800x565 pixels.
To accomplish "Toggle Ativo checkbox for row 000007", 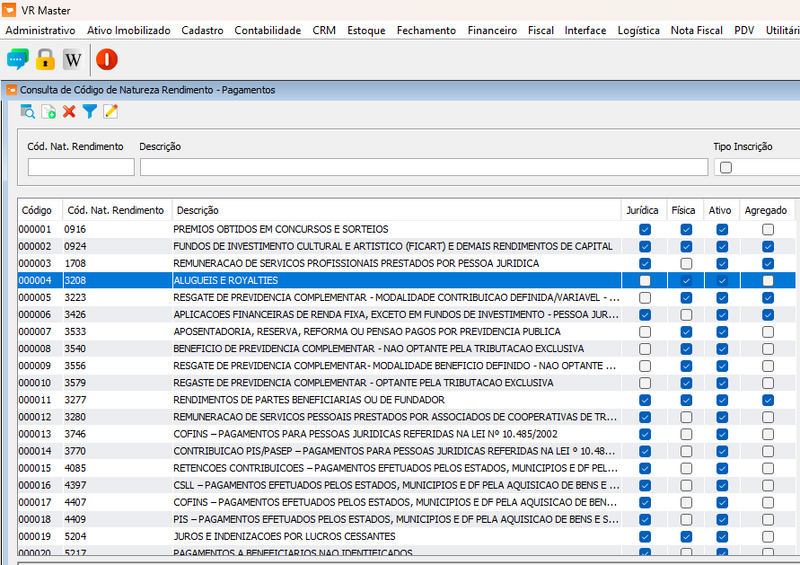I will click(x=722, y=332).
